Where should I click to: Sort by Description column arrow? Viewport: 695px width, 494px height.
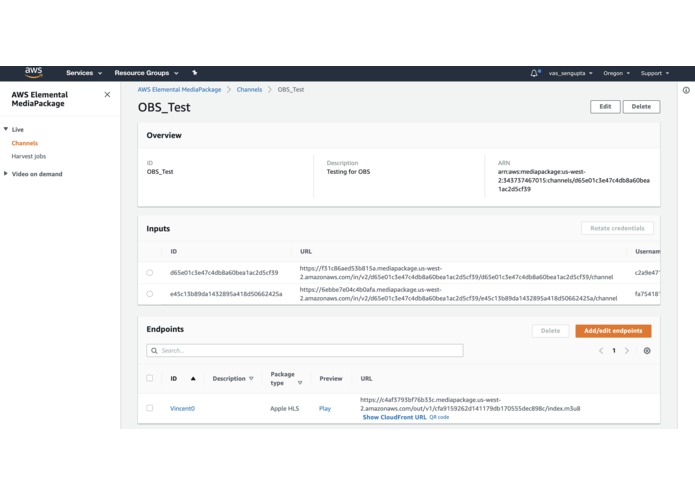[x=251, y=378]
